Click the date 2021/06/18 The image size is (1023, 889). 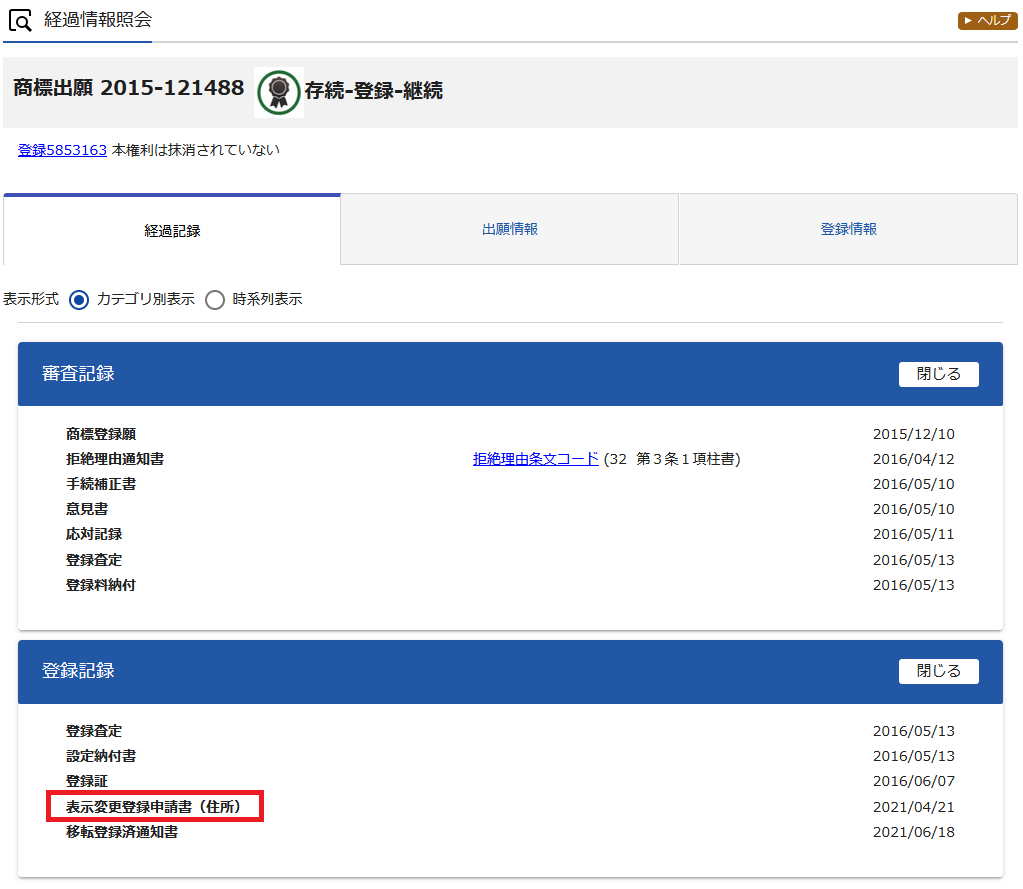(x=913, y=832)
